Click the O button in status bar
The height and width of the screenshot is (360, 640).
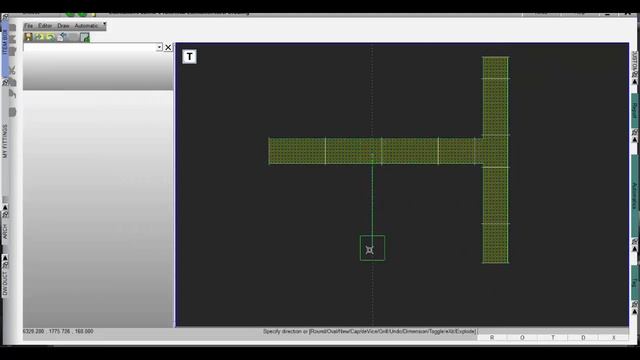tap(522, 338)
